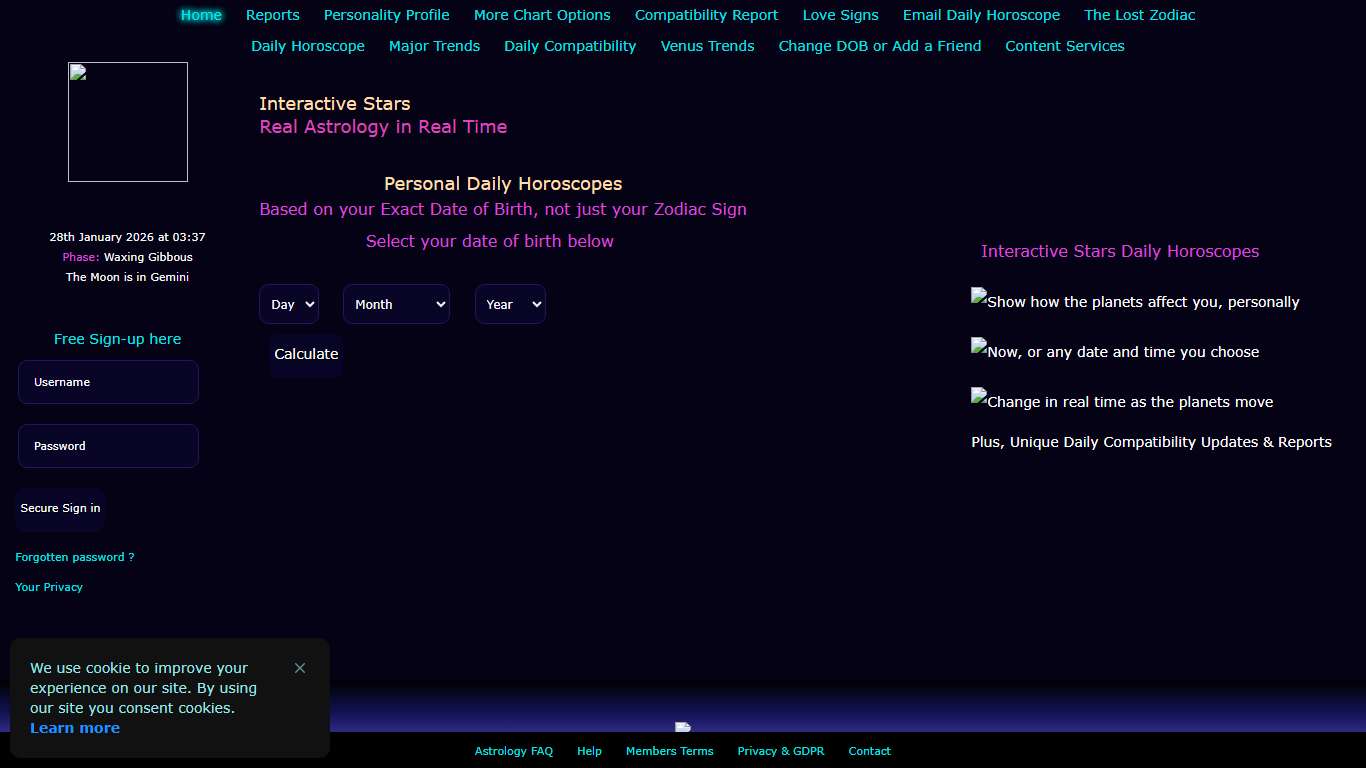Click Learn more in cookie notice

click(75, 728)
